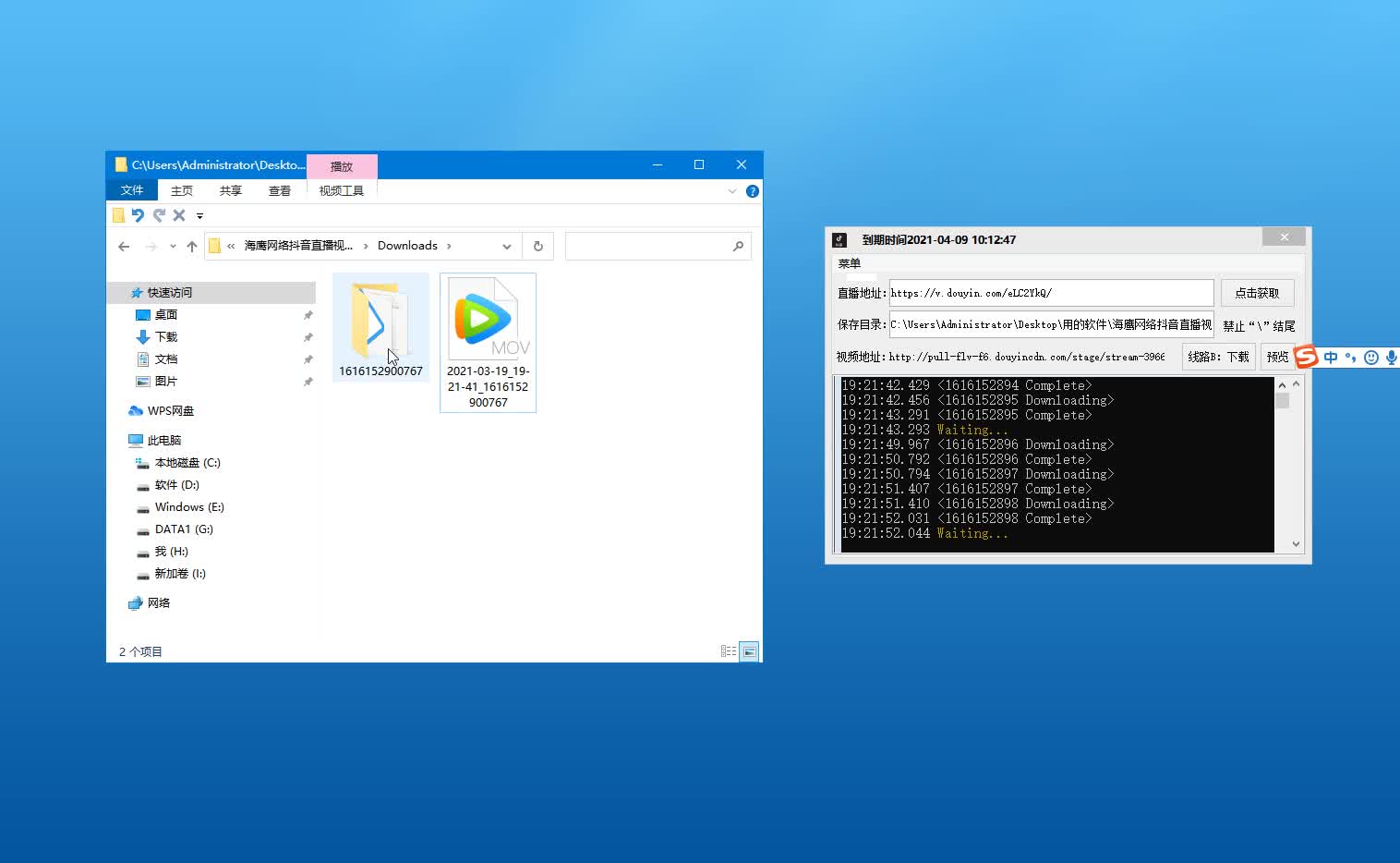
Task: Open 桌面 in the navigation pane
Action: coord(166,314)
